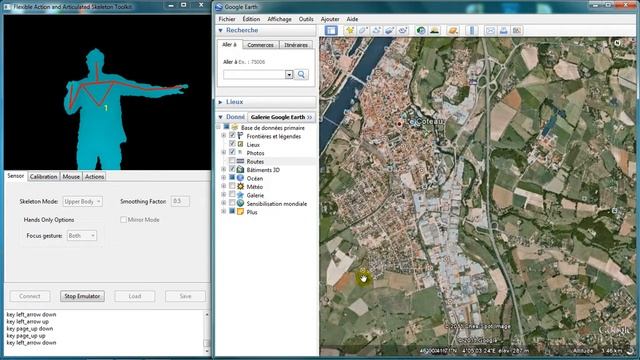Image resolution: width=640 pixels, height=360 pixels.
Task: Uncheck the Bâtiments 3D layer checkbox
Action: coord(232,169)
